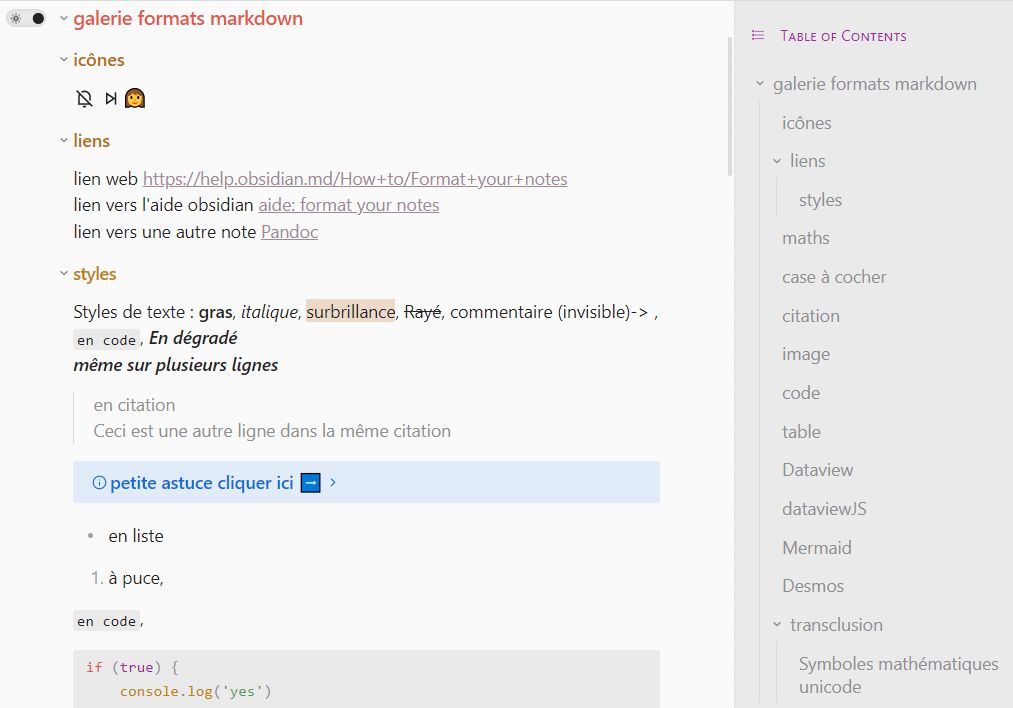Collapse the 'liens' heading in the note
Screen dimensions: 1013x708
tap(63, 140)
